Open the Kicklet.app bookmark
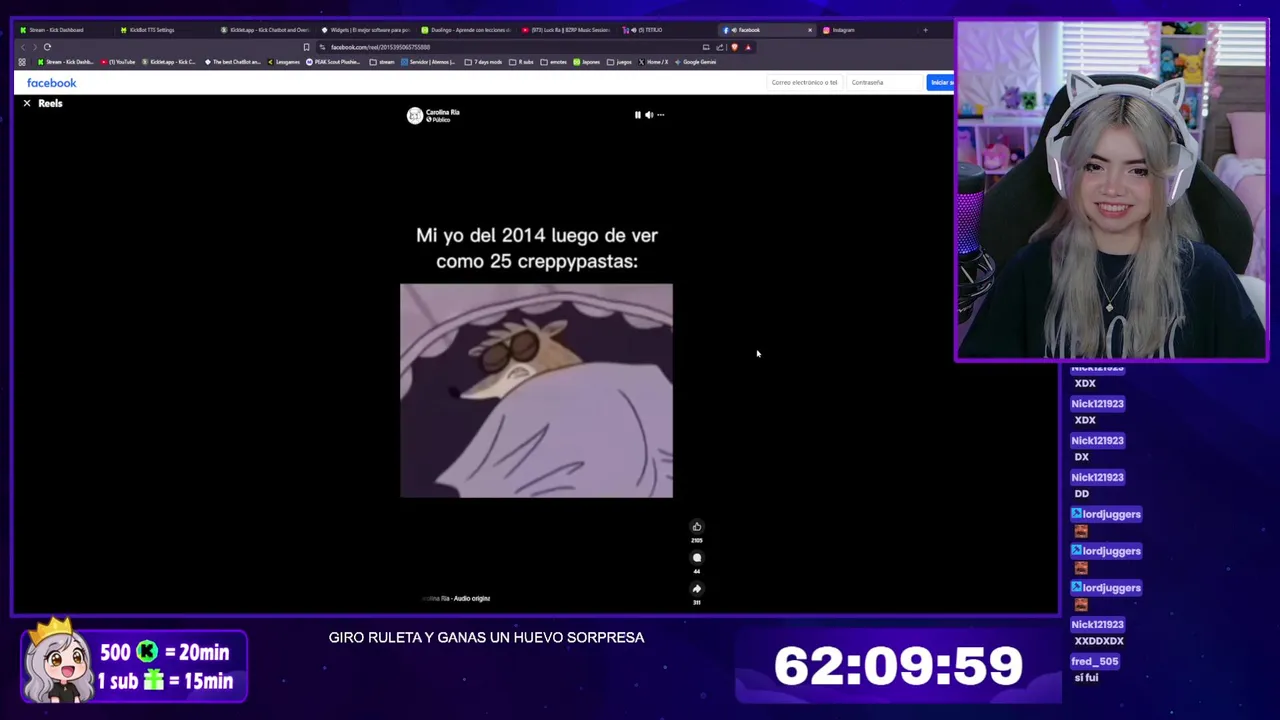This screenshot has width=1280, height=720. tap(169, 62)
